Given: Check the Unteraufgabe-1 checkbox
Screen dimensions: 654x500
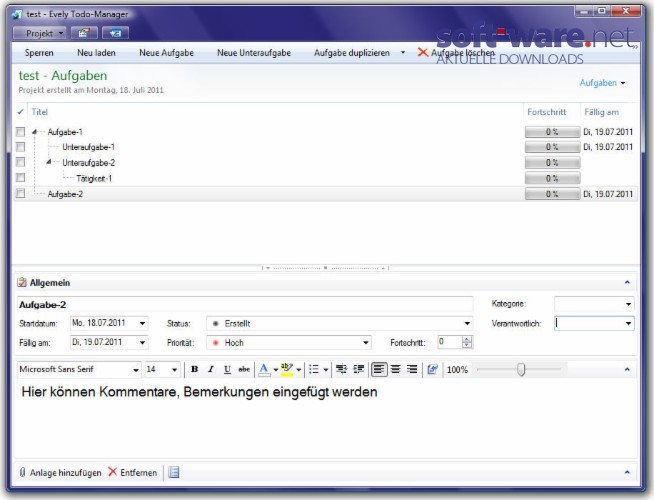Looking at the screenshot, I should point(20,147).
